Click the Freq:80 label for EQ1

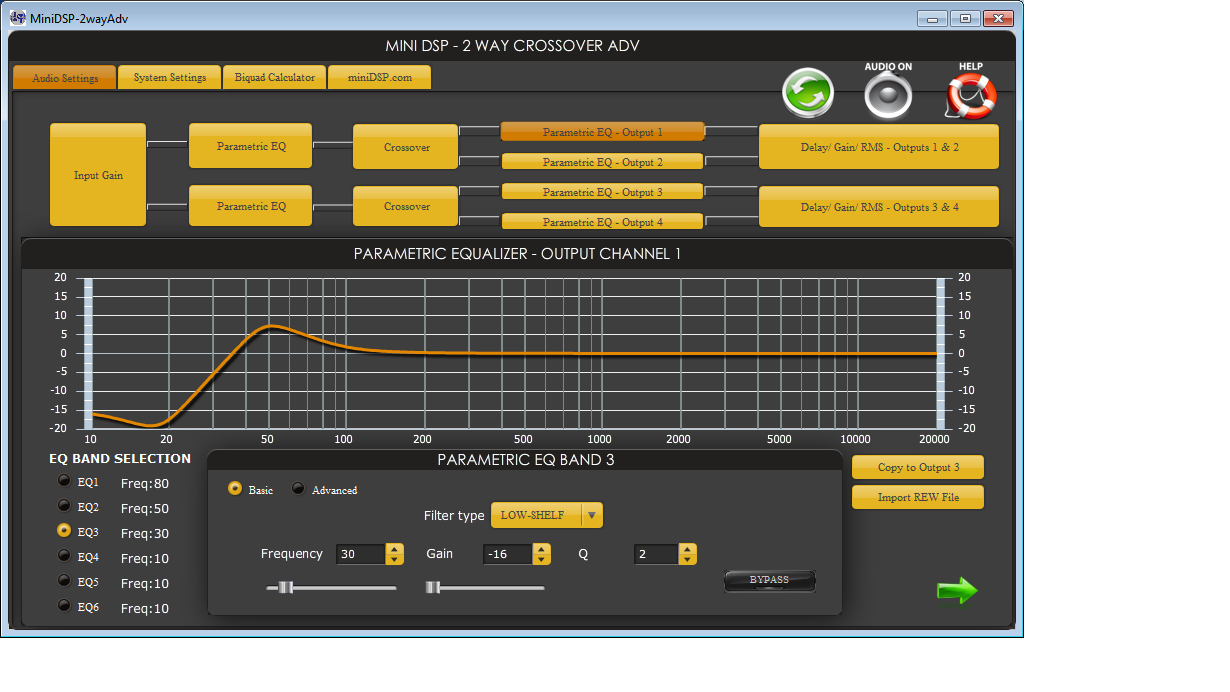pos(145,483)
